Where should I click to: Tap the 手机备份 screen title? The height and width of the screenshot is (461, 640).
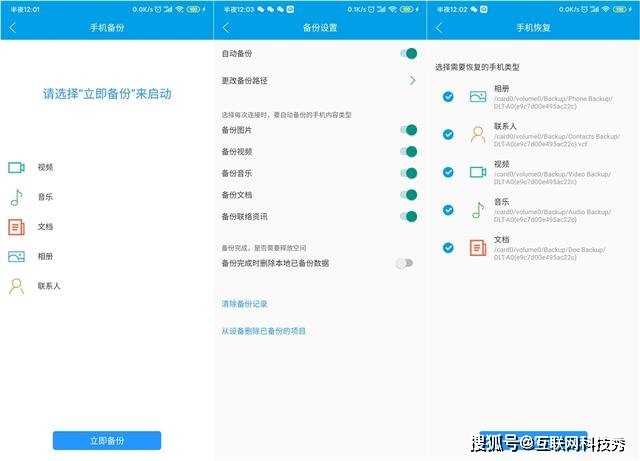coord(107,28)
